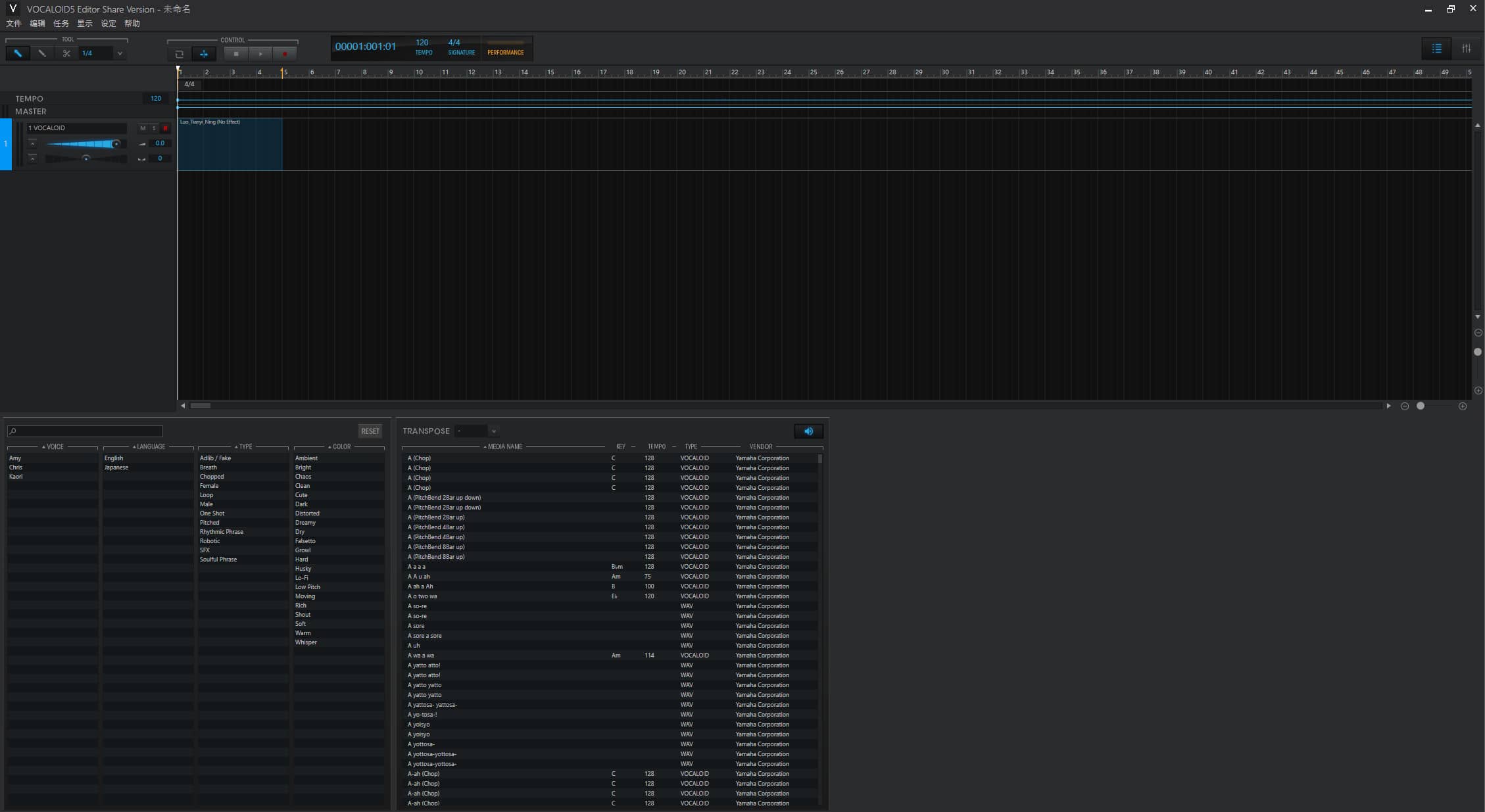Screen dimensions: 1485x812
Task: Toggle the auto-scroll follow button
Action: [204, 54]
